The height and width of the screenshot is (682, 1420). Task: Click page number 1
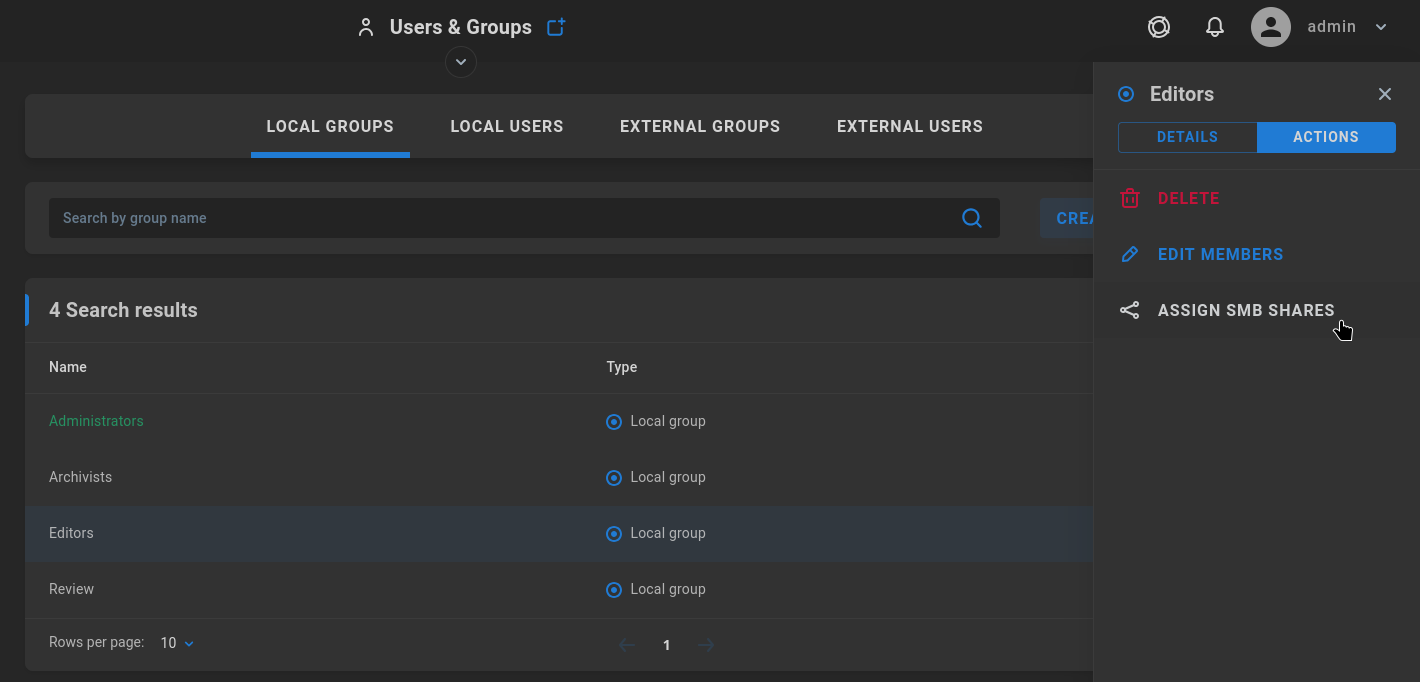pyautogui.click(x=667, y=645)
